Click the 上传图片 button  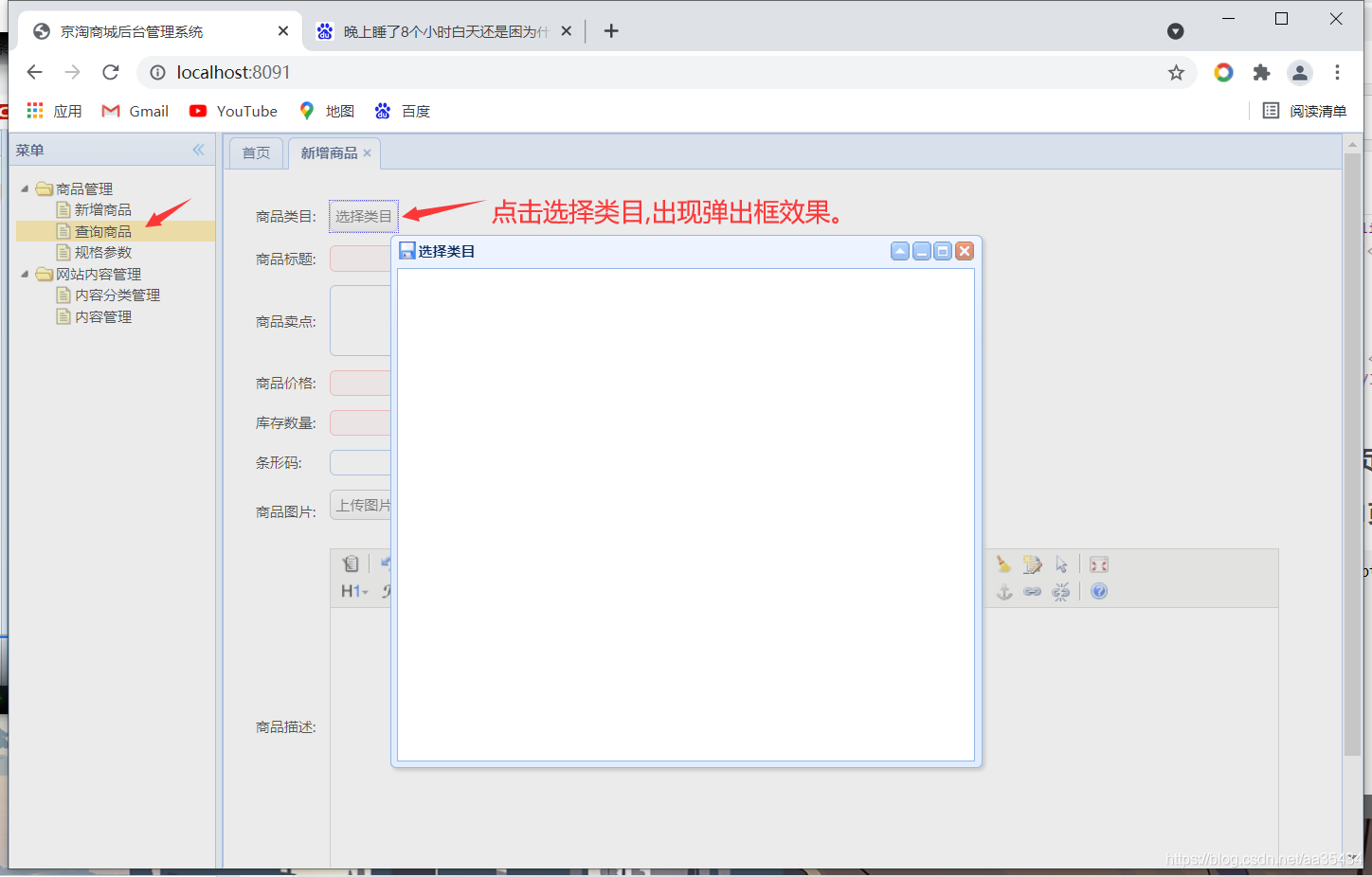point(361,505)
